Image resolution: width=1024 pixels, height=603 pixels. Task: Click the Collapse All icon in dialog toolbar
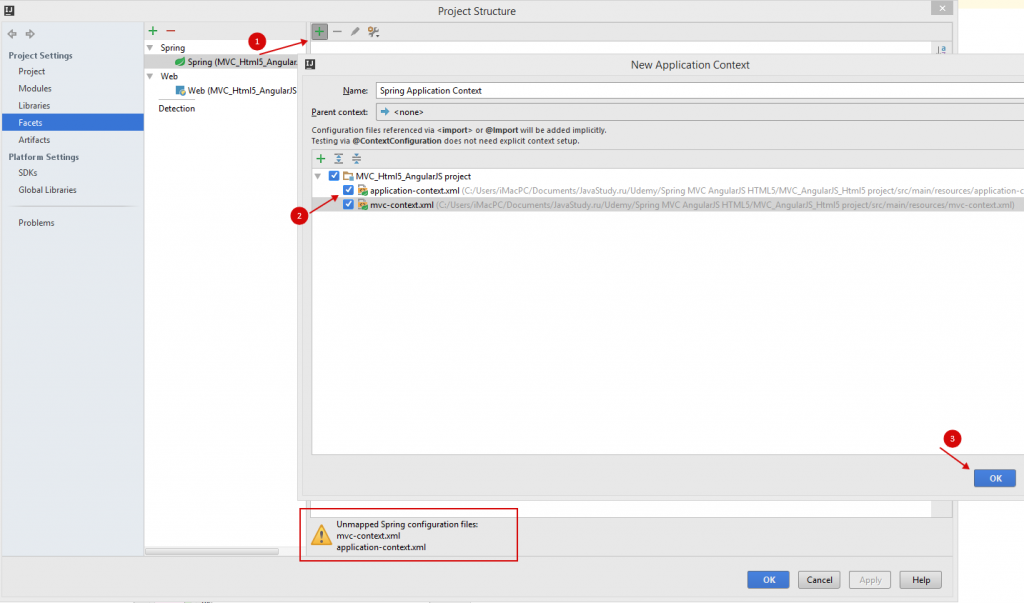click(x=355, y=159)
